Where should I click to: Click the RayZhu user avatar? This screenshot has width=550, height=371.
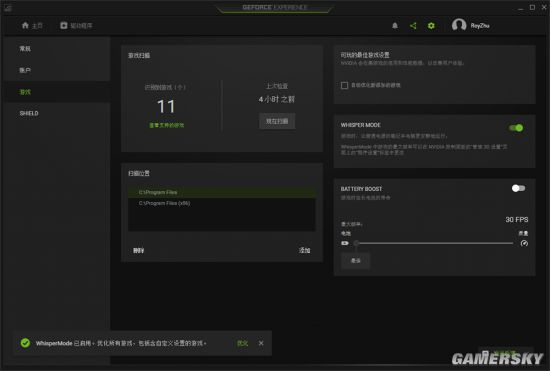(459, 25)
